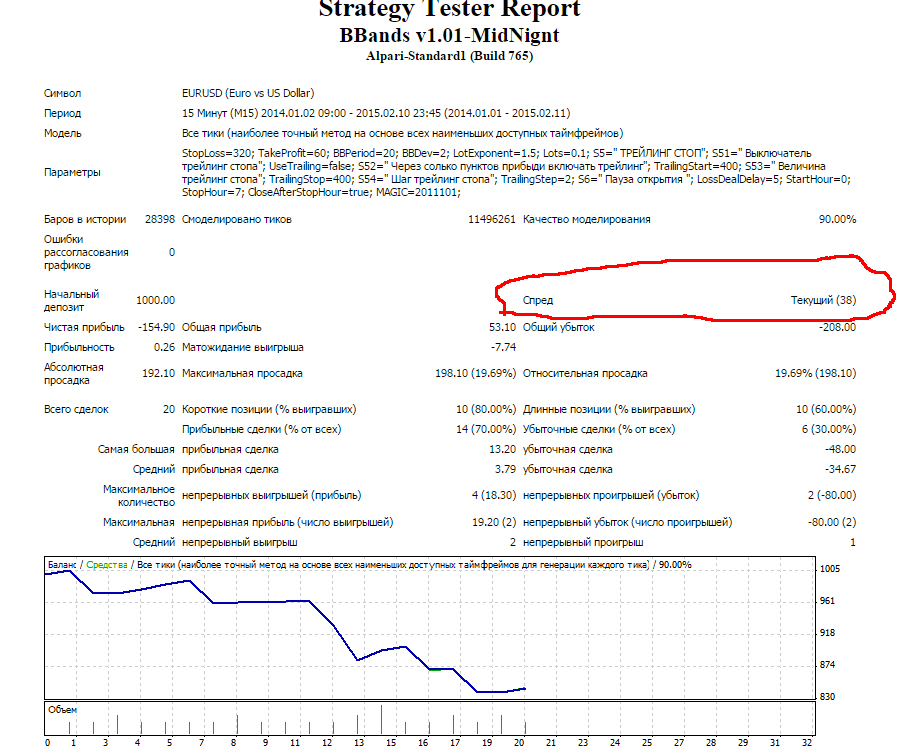This screenshot has width=898, height=754.
Task: Select the "15 Минут (M15)" period value
Action: tap(220, 113)
